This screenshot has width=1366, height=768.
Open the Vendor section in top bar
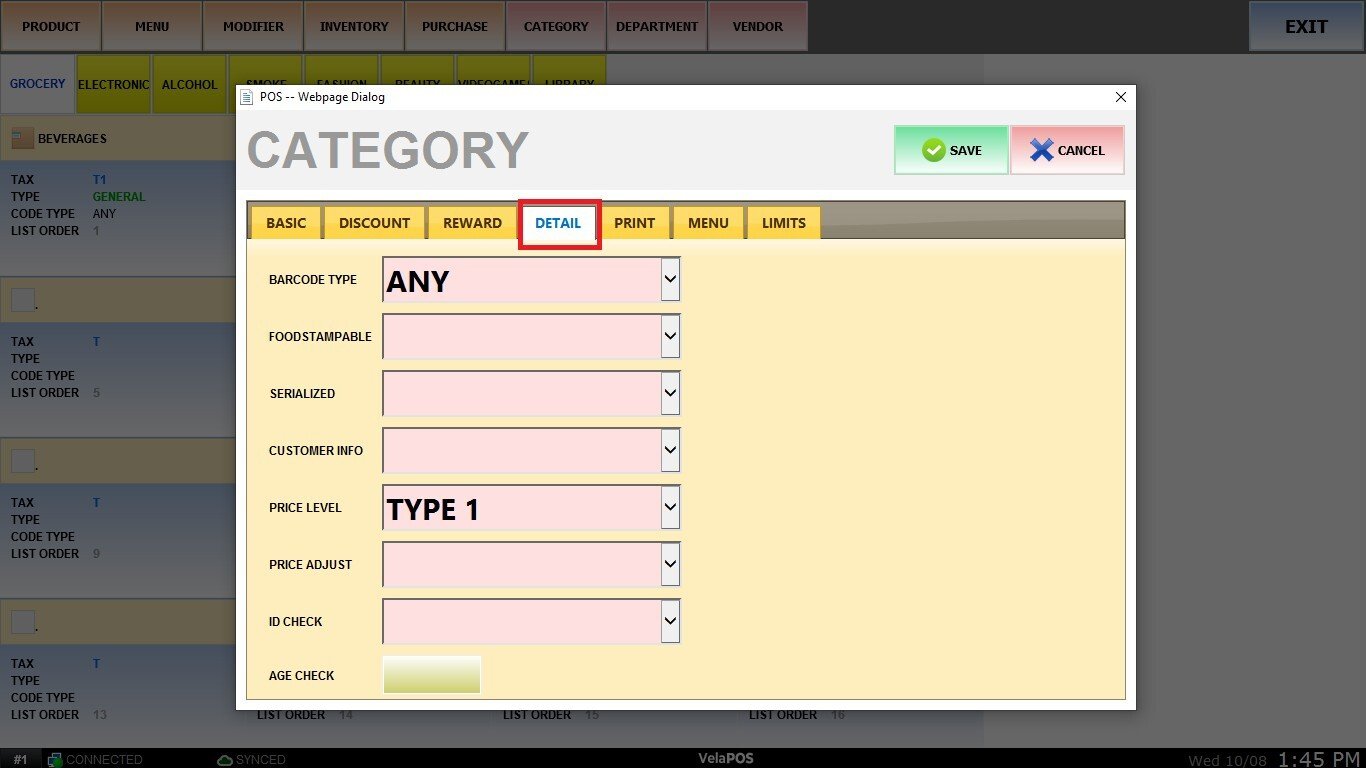coord(757,27)
